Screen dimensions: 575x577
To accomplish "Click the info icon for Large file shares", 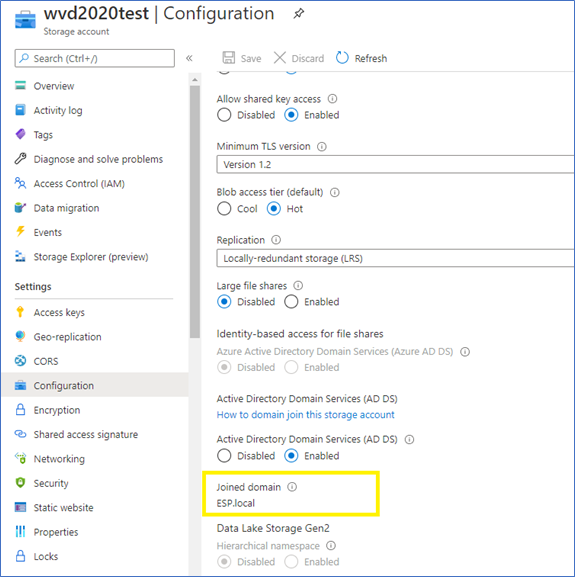I will point(298,286).
